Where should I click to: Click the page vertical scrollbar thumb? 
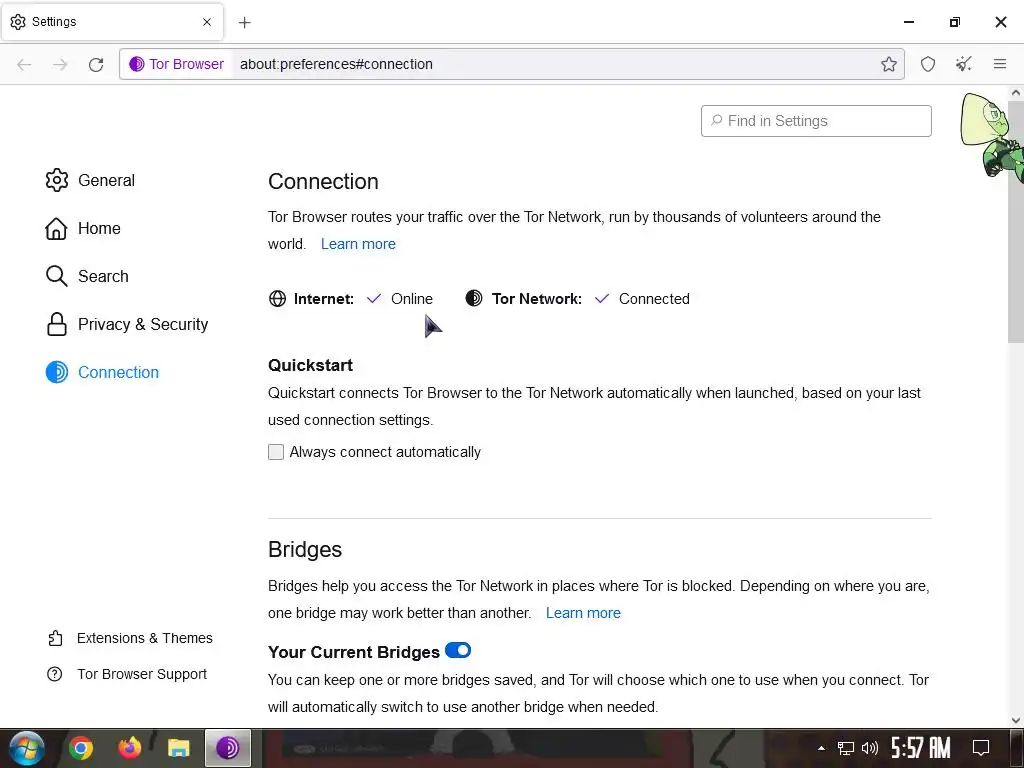[x=1016, y=222]
